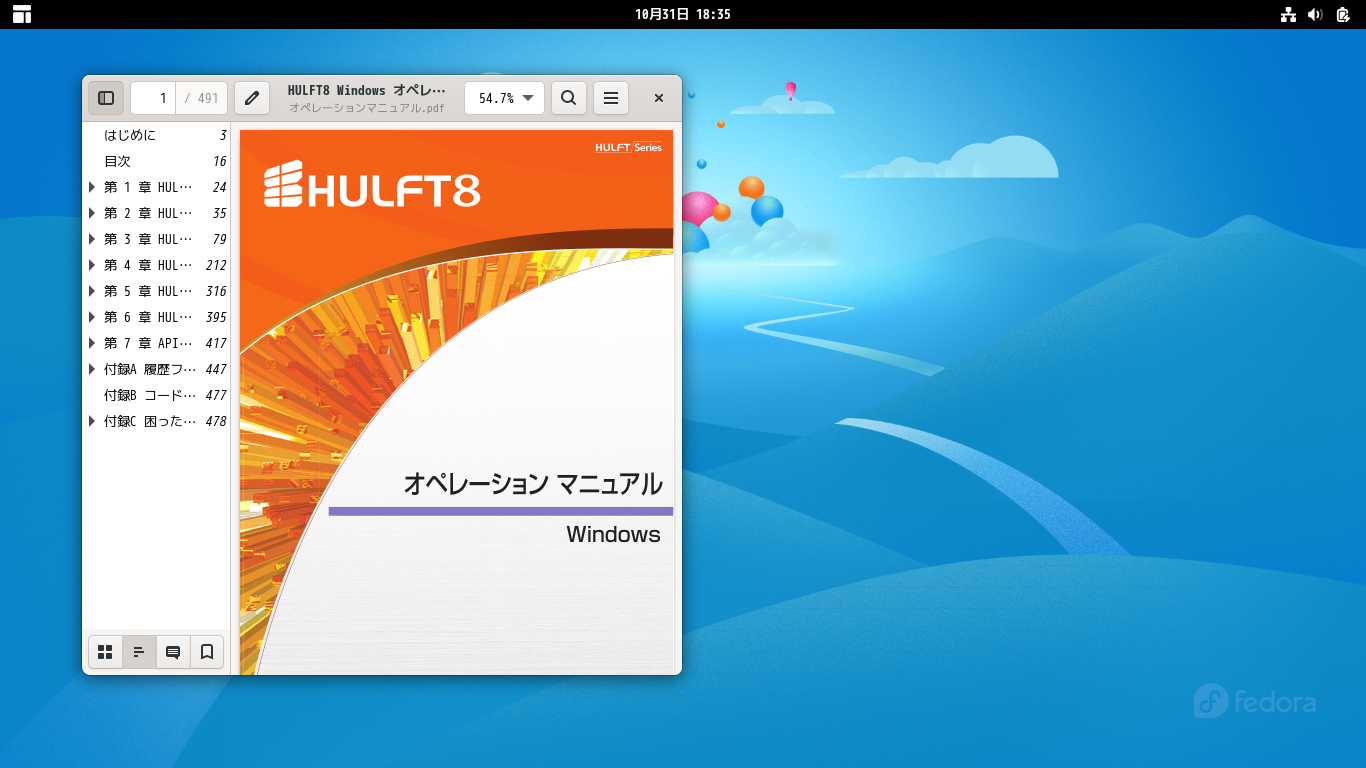Click page number 212 in outline
The height and width of the screenshot is (768, 1366).
pos(216,265)
